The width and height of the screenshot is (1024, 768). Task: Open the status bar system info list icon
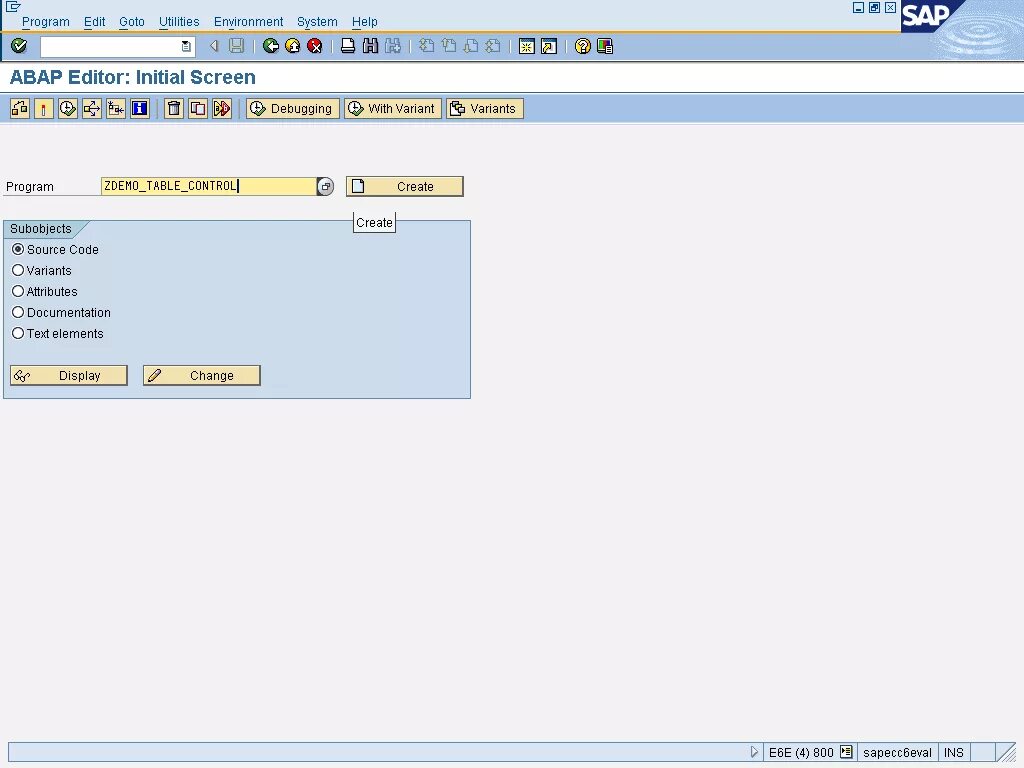[x=846, y=752]
